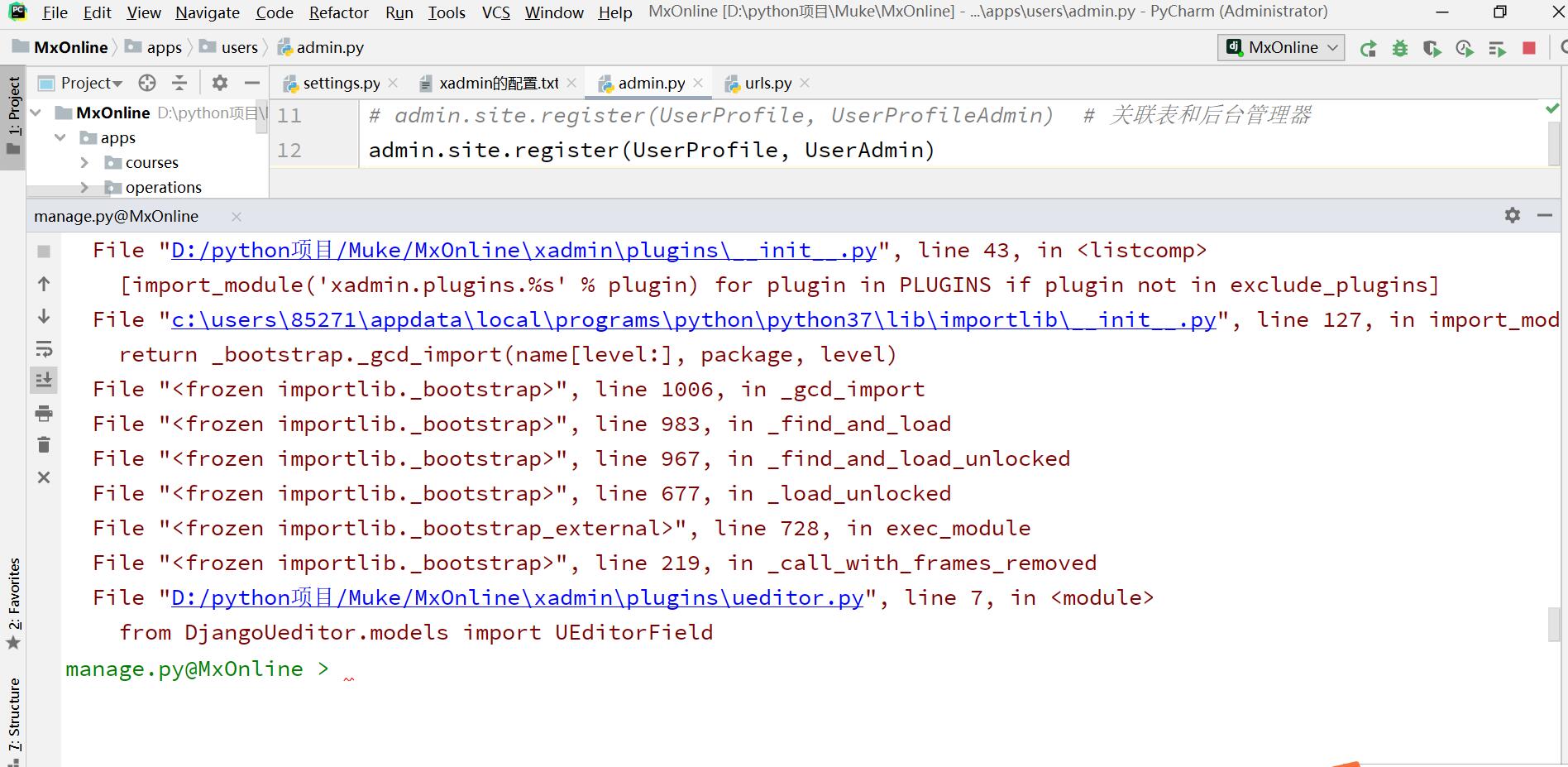
Task: Click the down arrow in console toolbar
Action: [x=44, y=316]
